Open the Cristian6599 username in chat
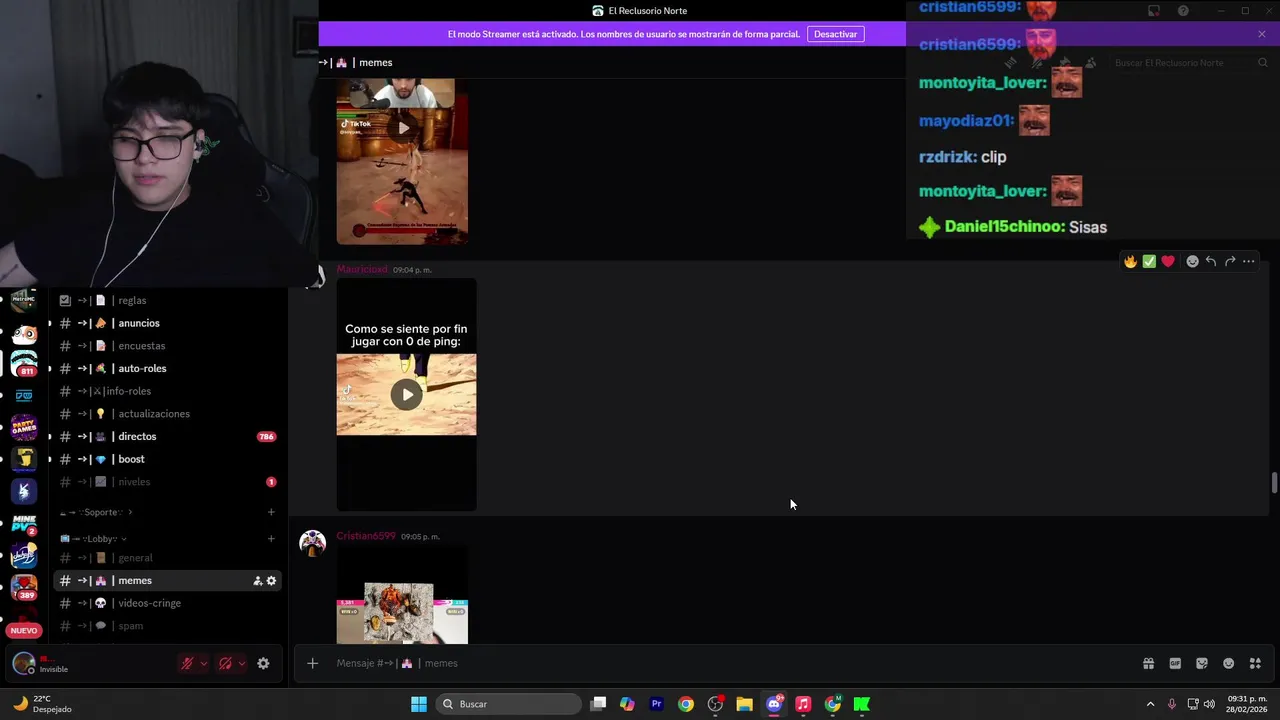 pos(366,536)
